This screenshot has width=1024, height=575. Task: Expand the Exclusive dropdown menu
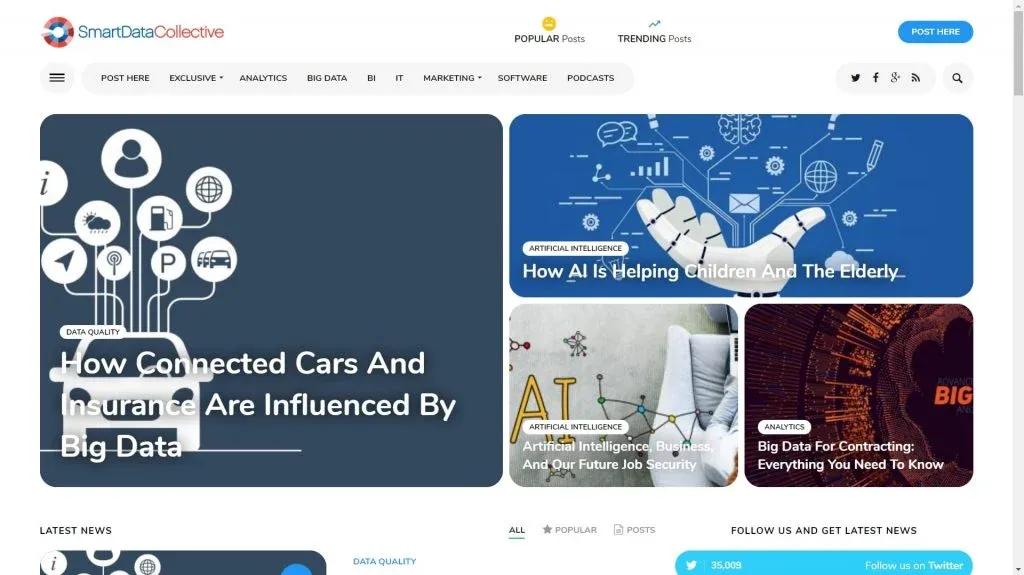click(196, 78)
